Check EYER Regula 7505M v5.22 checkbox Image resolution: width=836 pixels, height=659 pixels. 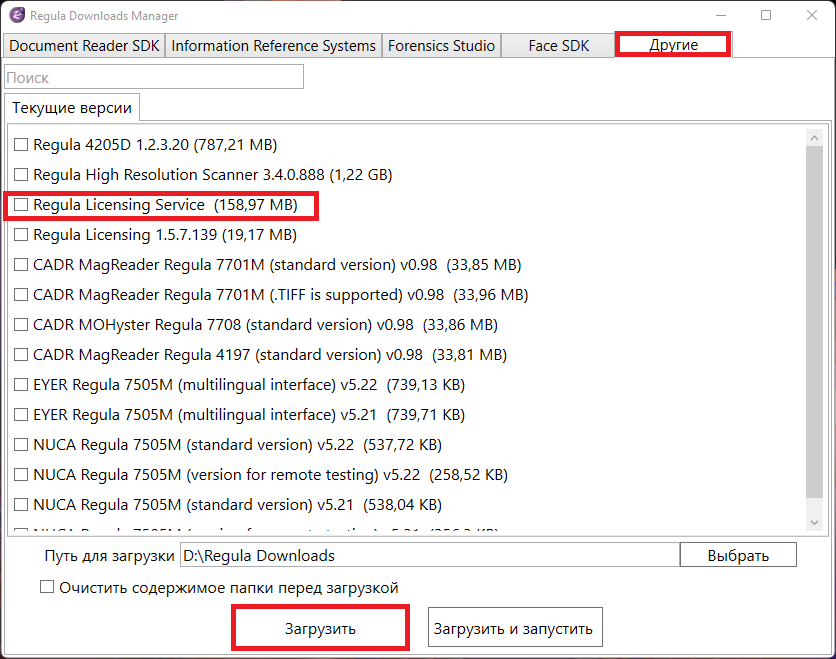(x=21, y=384)
